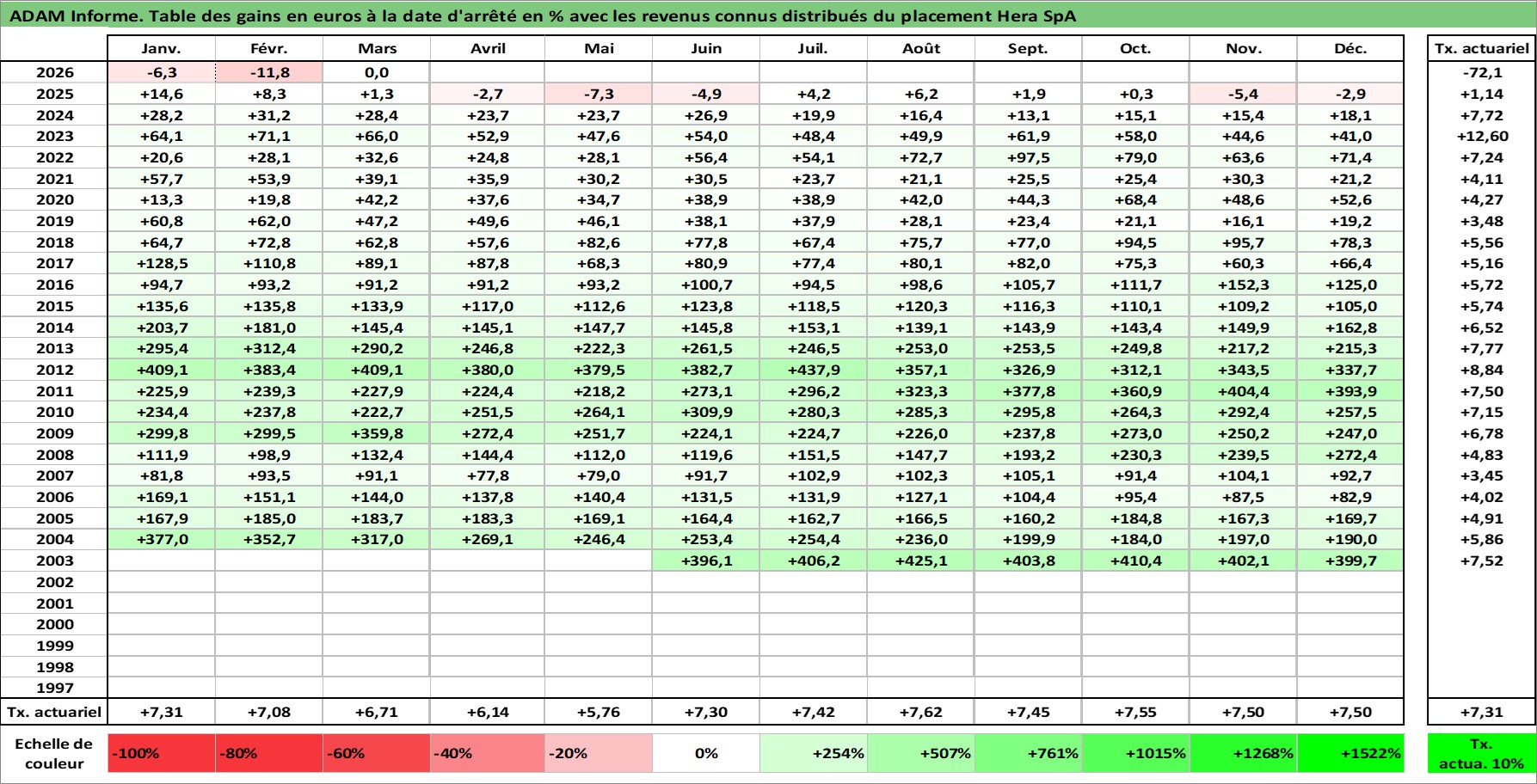Select the -5,4 cell for November 2025
Image resolution: width=1537 pixels, height=784 pixels.
(x=1244, y=94)
